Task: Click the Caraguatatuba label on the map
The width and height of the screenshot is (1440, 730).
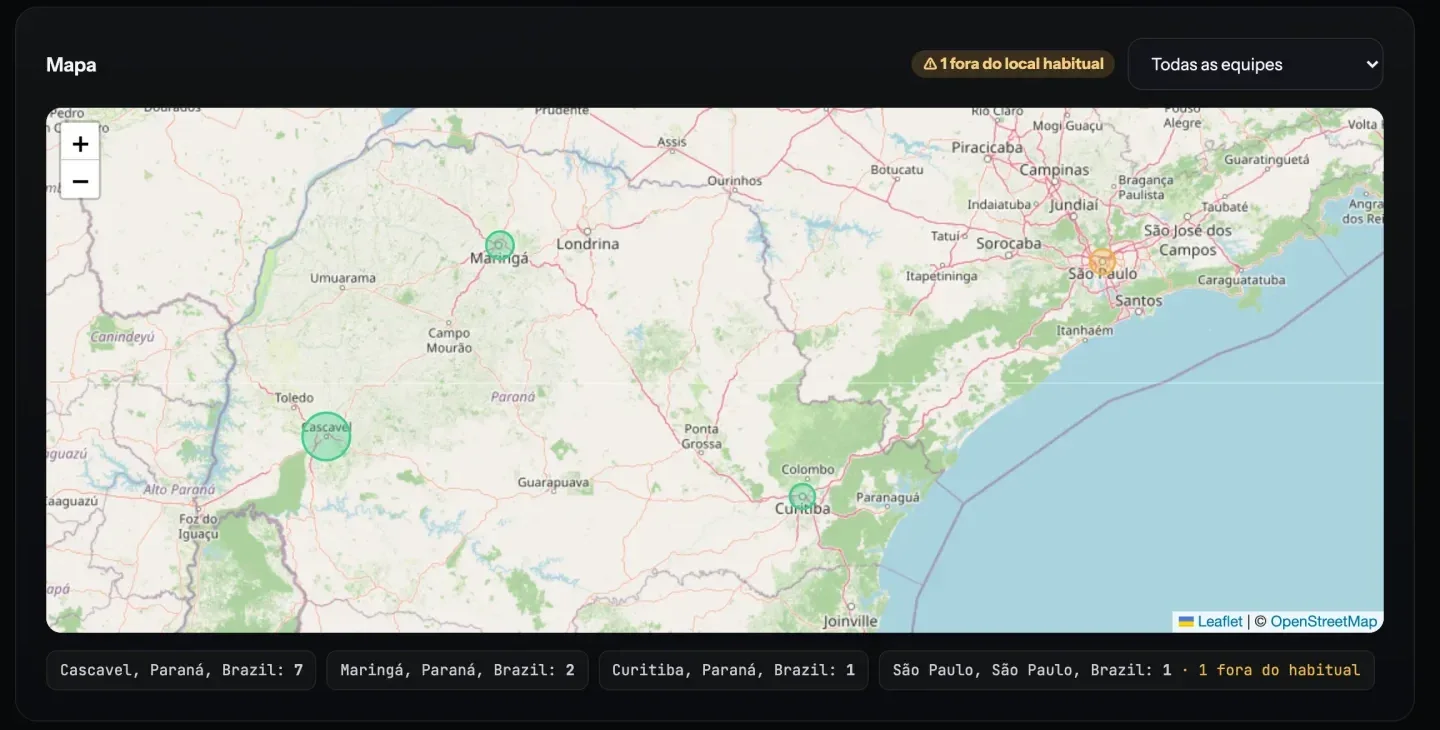Action: tap(1241, 280)
